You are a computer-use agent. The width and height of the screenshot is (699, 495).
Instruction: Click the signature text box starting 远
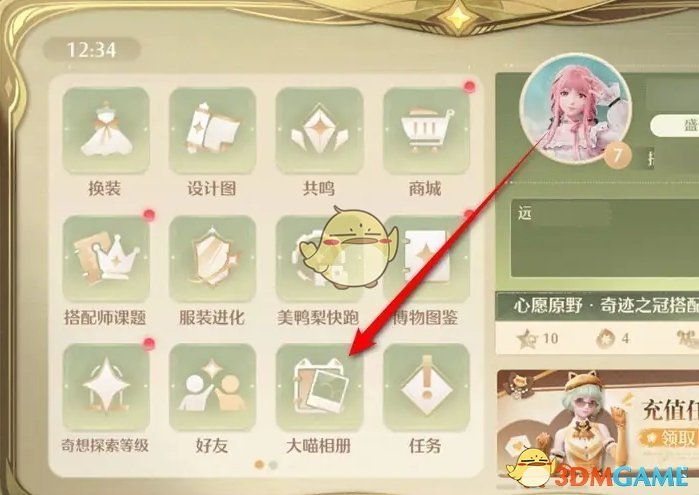point(605,239)
